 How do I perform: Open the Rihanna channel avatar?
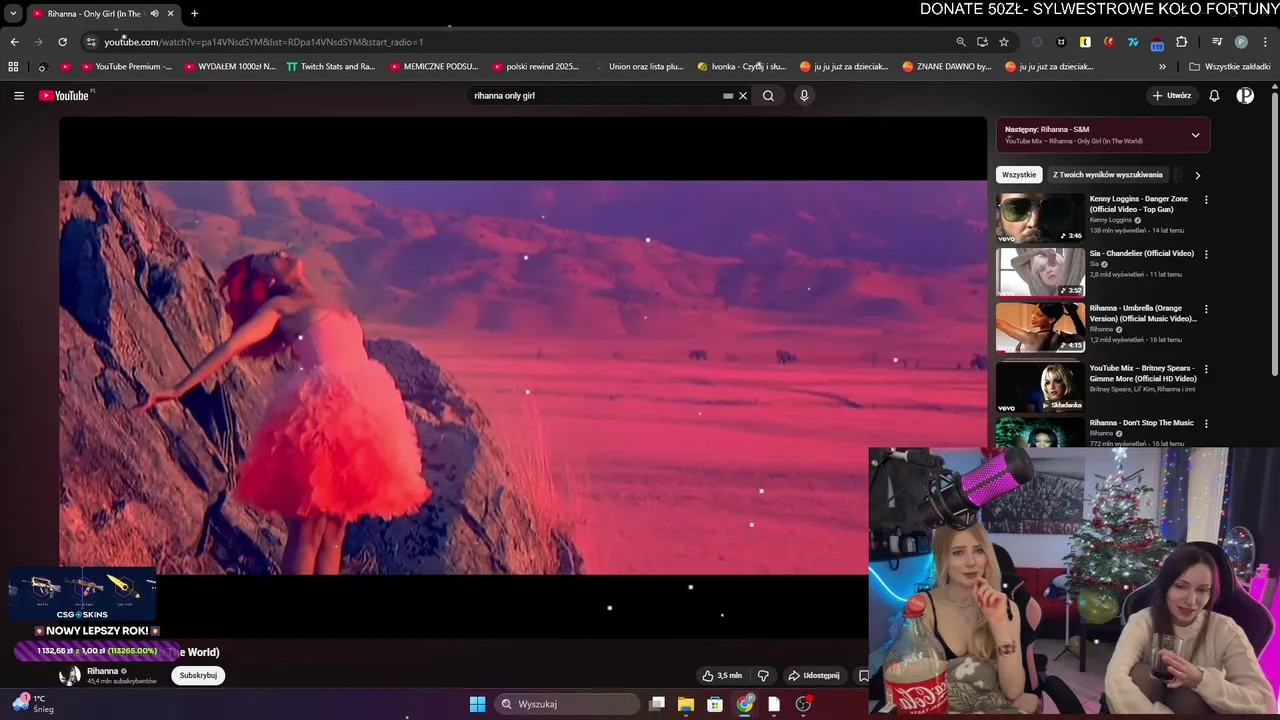(x=70, y=676)
